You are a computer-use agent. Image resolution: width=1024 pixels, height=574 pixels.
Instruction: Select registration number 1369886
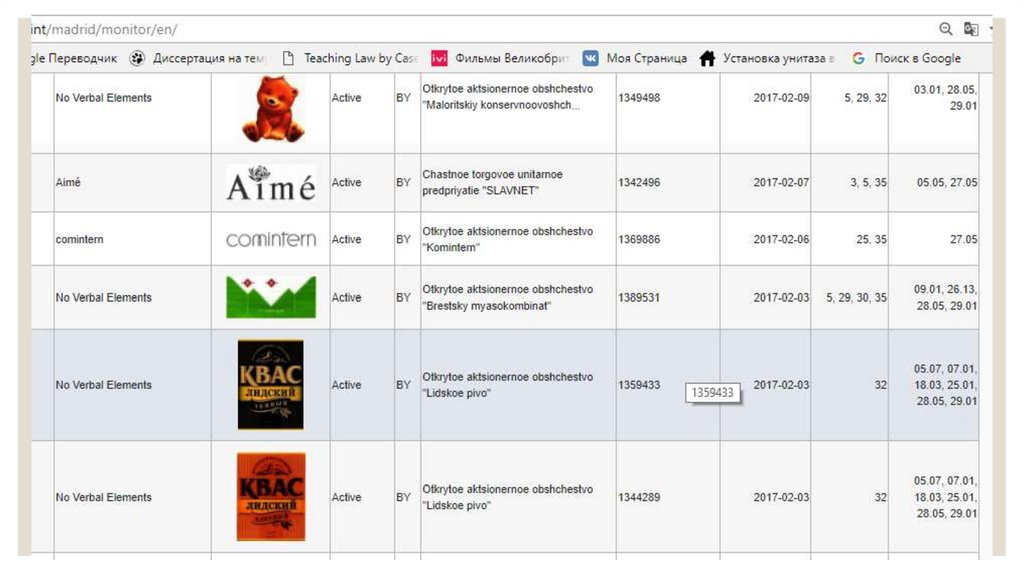pyautogui.click(x=639, y=239)
